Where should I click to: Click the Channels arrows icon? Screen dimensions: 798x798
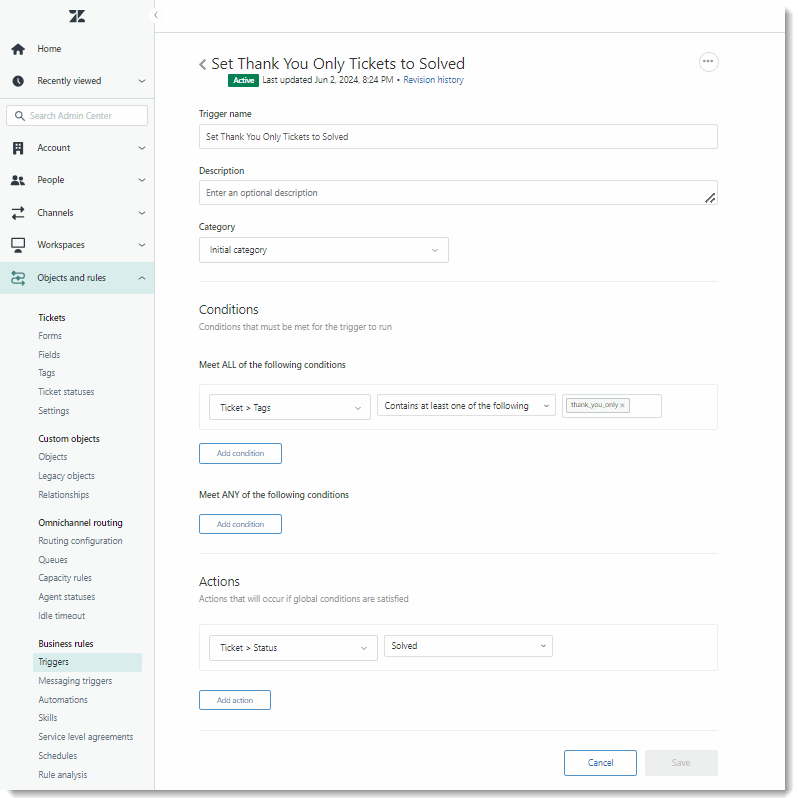tap(18, 213)
